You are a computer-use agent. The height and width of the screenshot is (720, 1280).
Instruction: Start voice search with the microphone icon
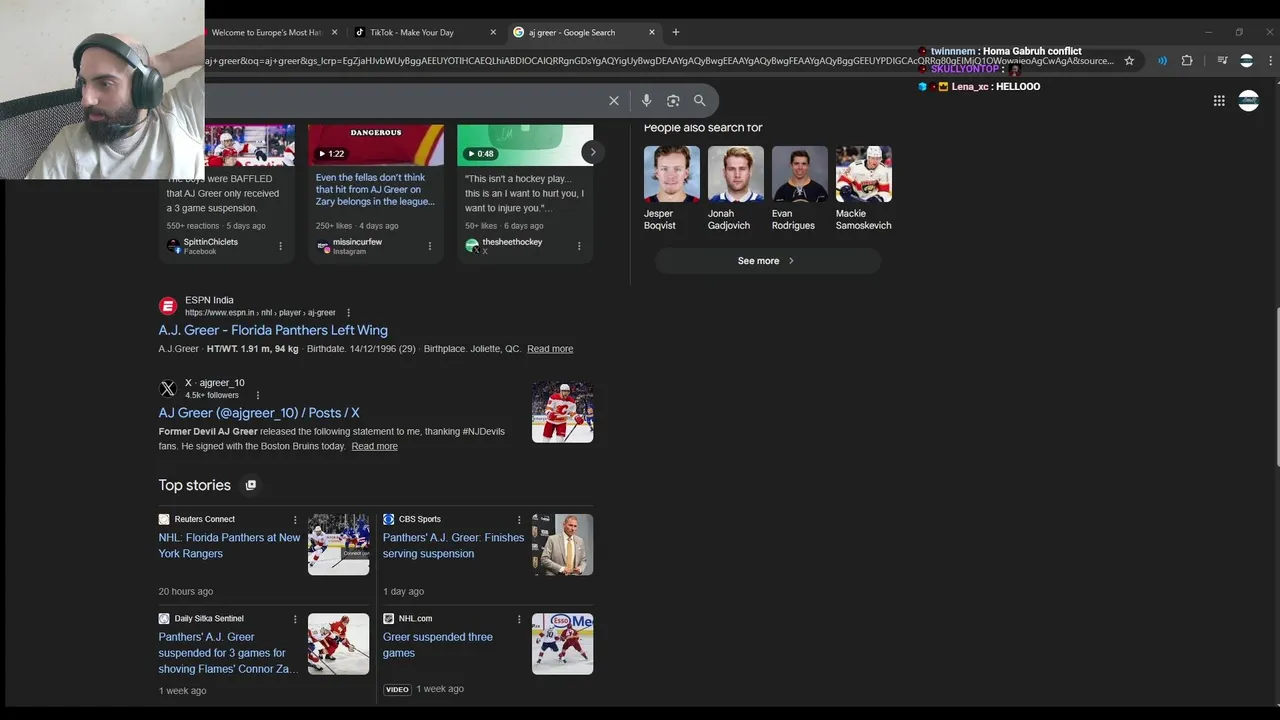click(646, 100)
